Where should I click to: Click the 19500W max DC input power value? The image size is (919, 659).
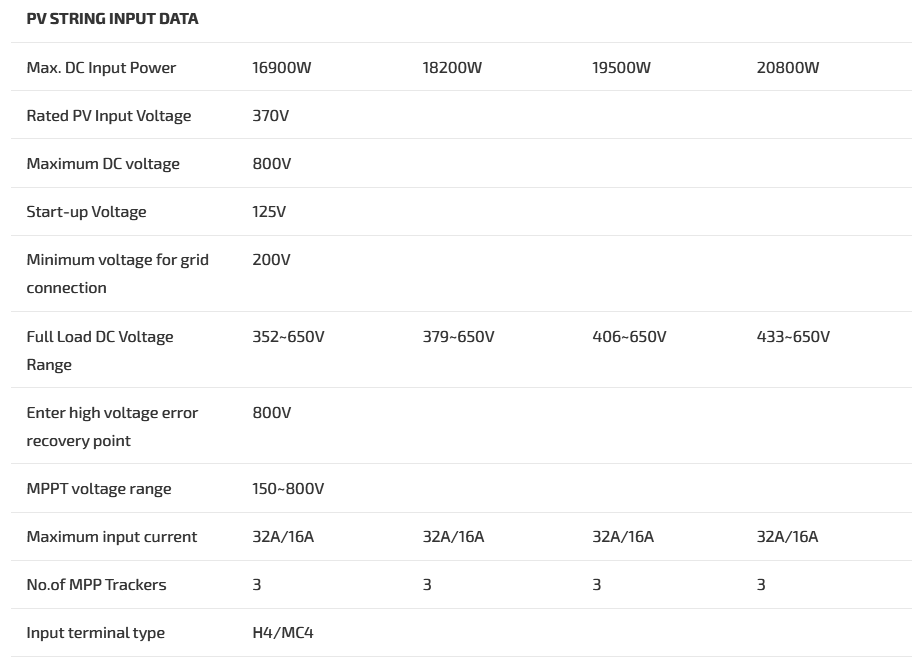click(621, 67)
